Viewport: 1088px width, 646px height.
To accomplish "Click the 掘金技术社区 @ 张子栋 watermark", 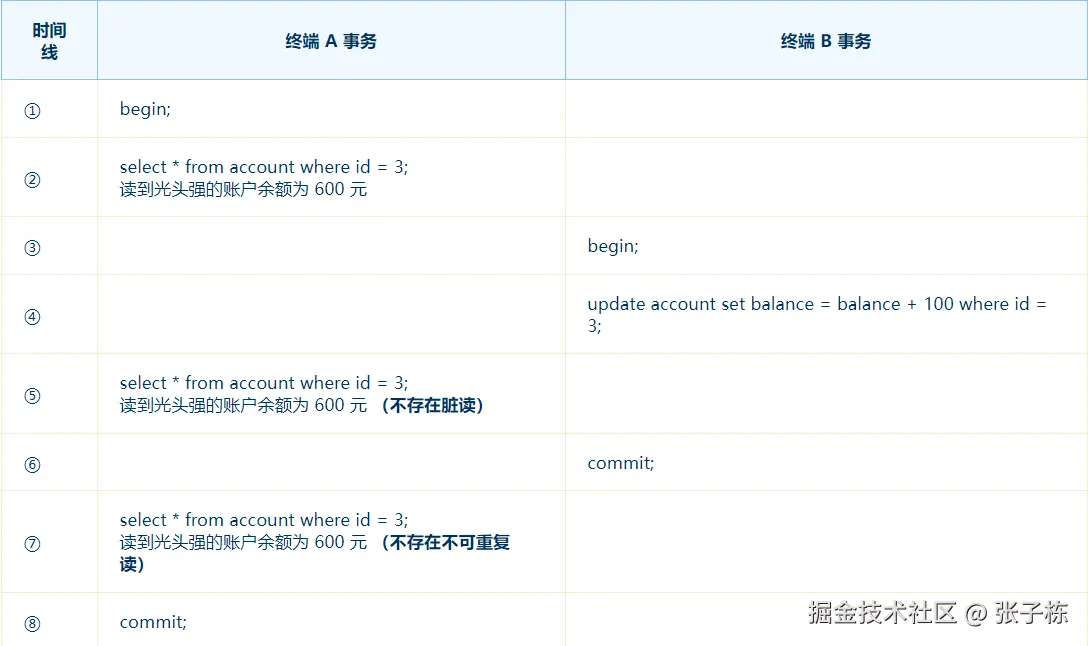I will click(x=937, y=612).
